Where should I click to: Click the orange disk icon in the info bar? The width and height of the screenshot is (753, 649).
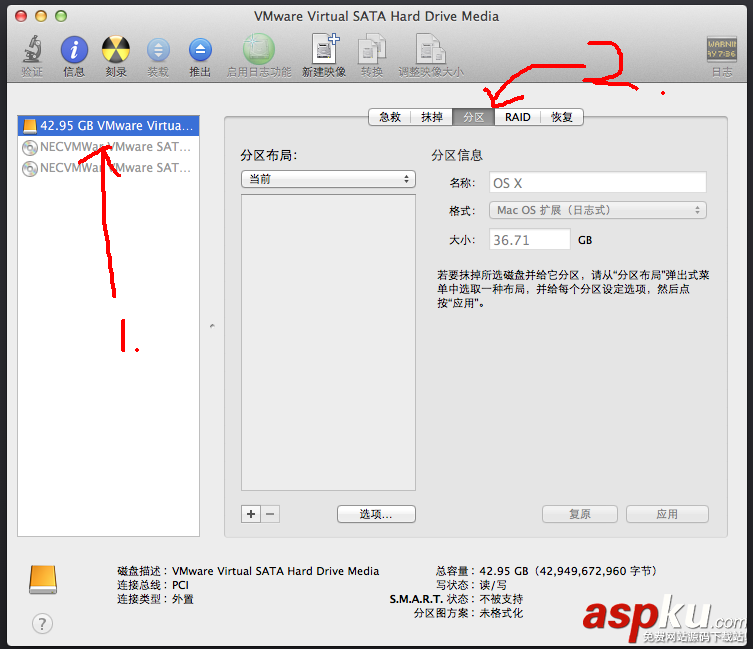pyautogui.click(x=43, y=579)
